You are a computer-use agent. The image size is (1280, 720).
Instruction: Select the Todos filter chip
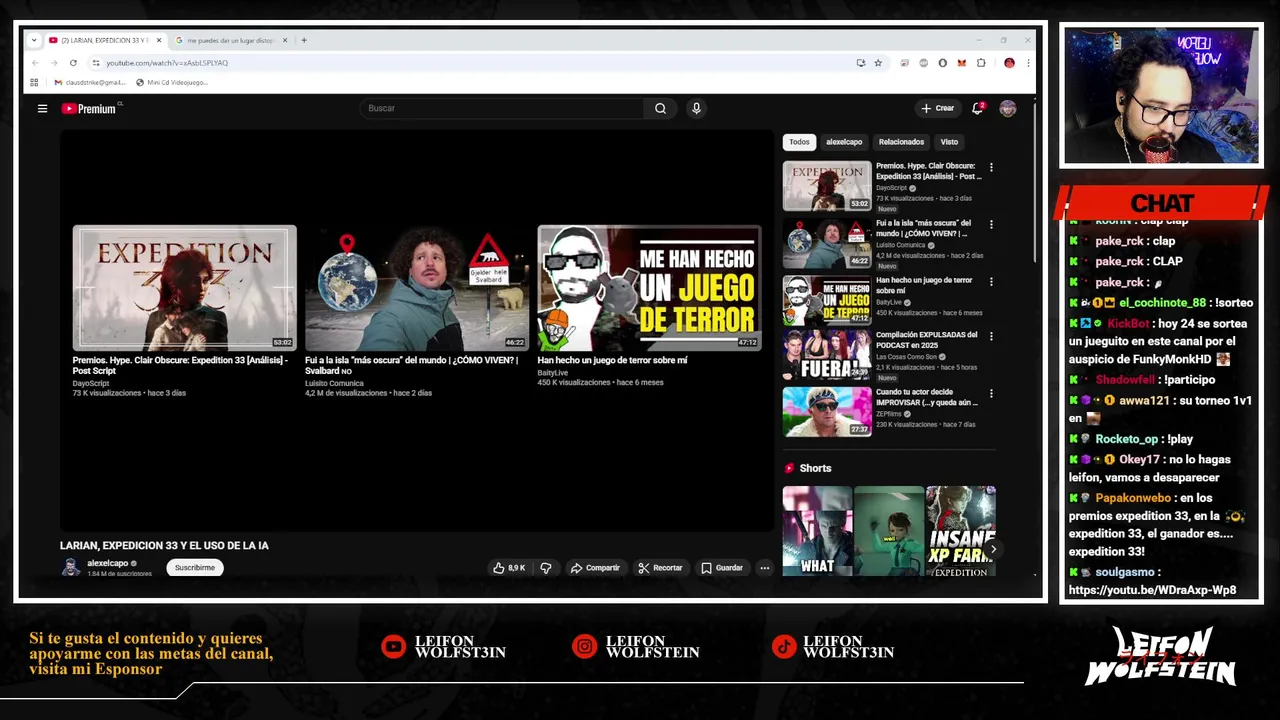tap(799, 142)
